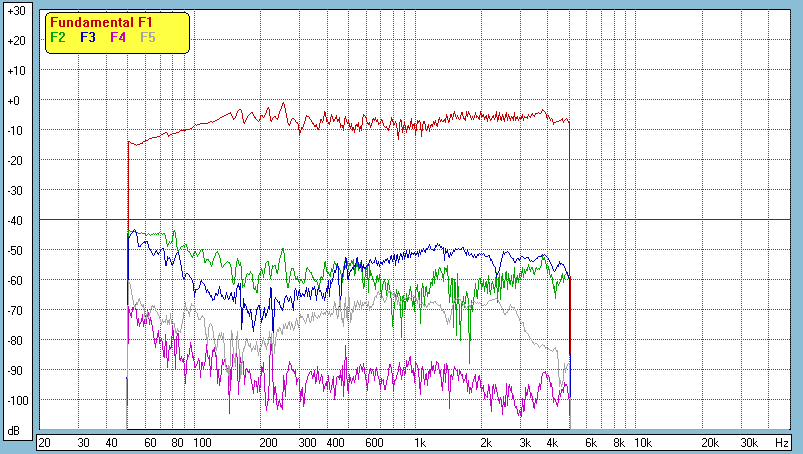Toggle the gray F5 harmonic legend entry
This screenshot has height=454, width=803.
tap(148, 37)
